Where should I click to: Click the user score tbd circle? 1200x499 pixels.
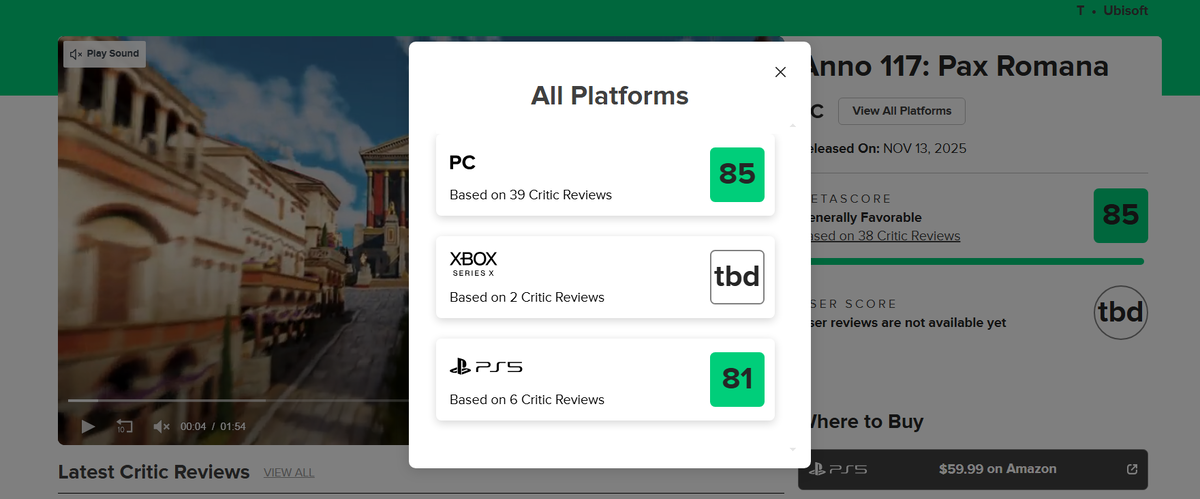point(1121,314)
